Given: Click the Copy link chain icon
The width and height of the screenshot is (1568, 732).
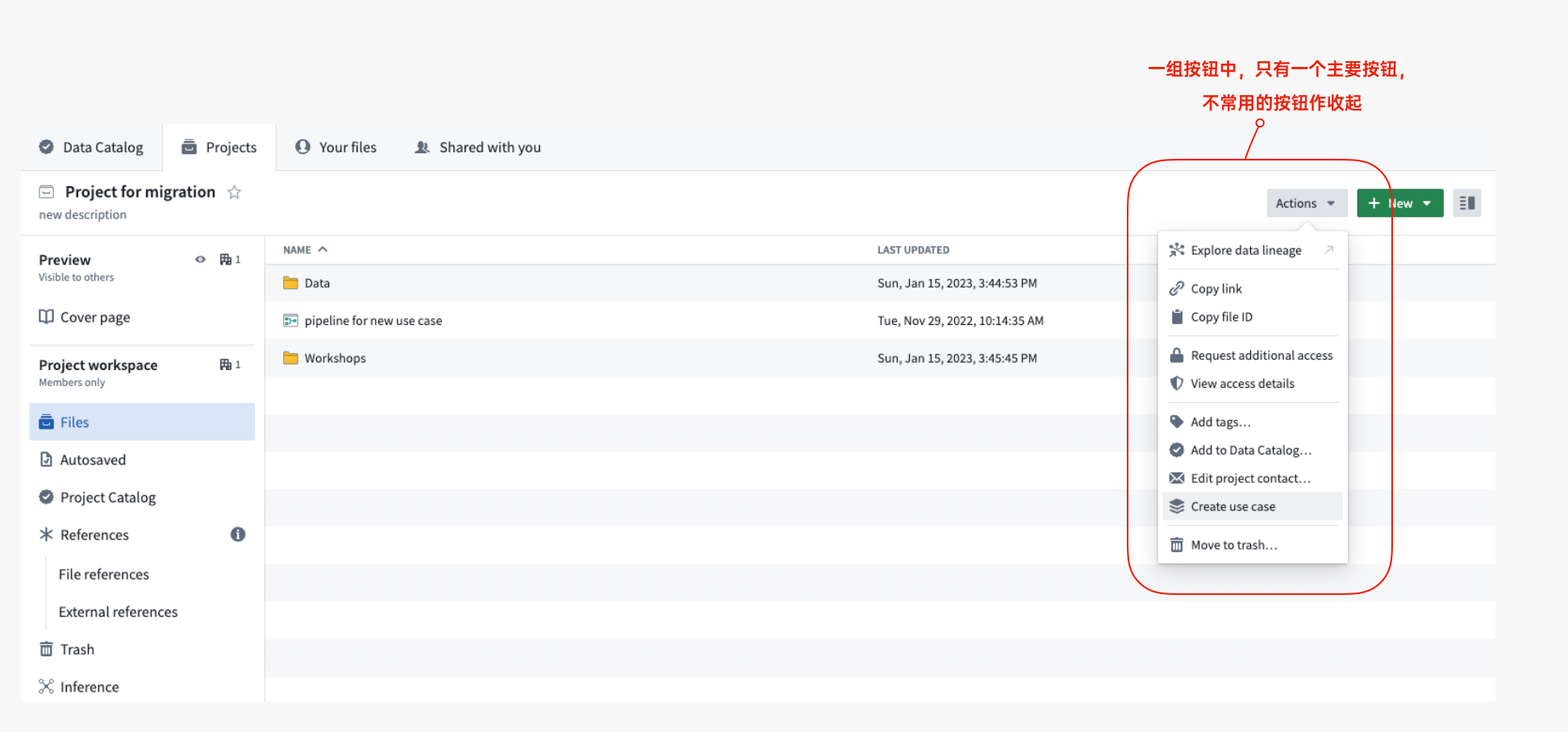Looking at the screenshot, I should coord(1177,289).
